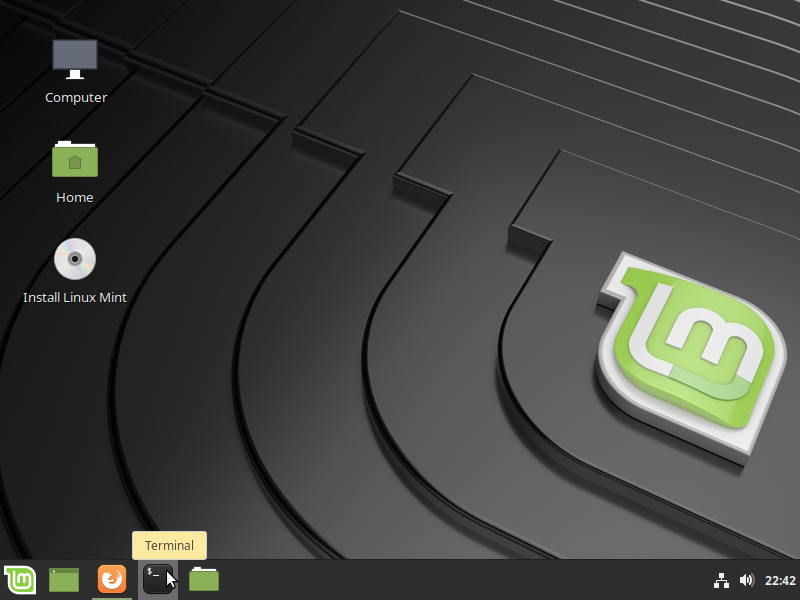
Task: Click the 22:42 clock in panel
Action: pyautogui.click(x=780, y=581)
